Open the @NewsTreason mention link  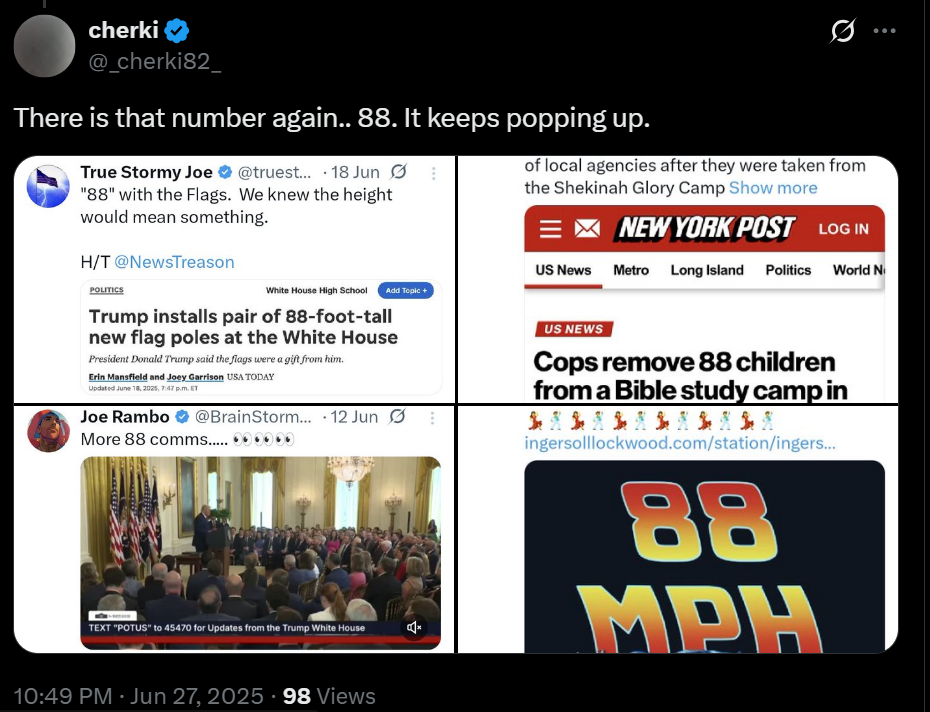point(174,262)
